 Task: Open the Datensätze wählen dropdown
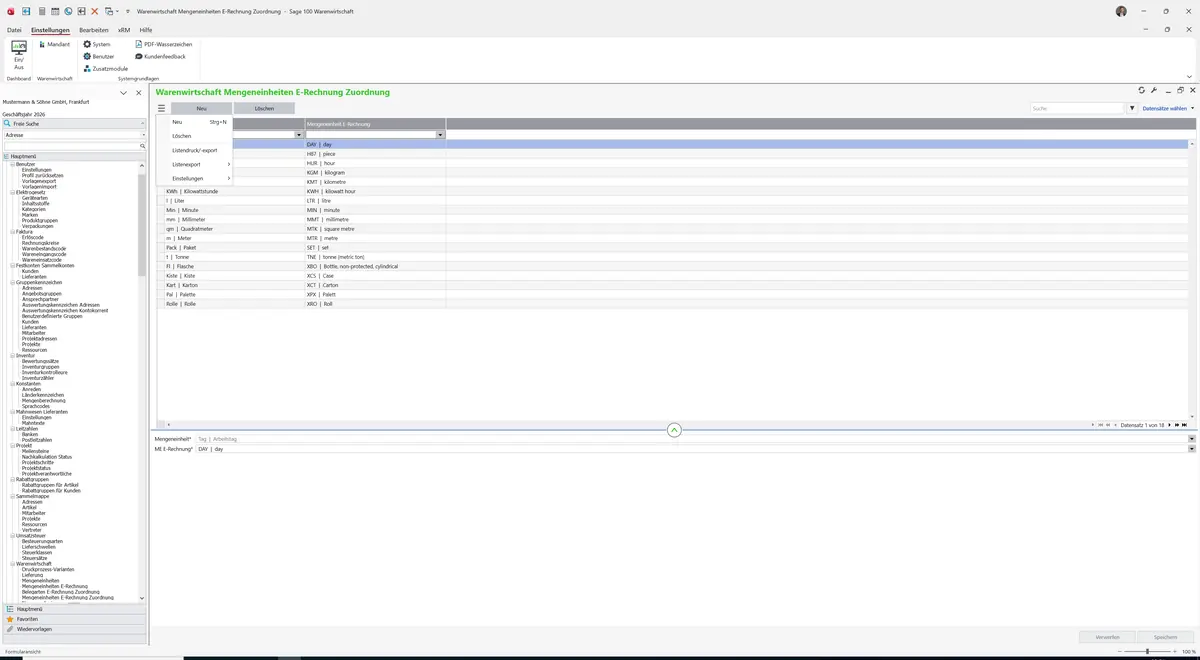click(1167, 108)
